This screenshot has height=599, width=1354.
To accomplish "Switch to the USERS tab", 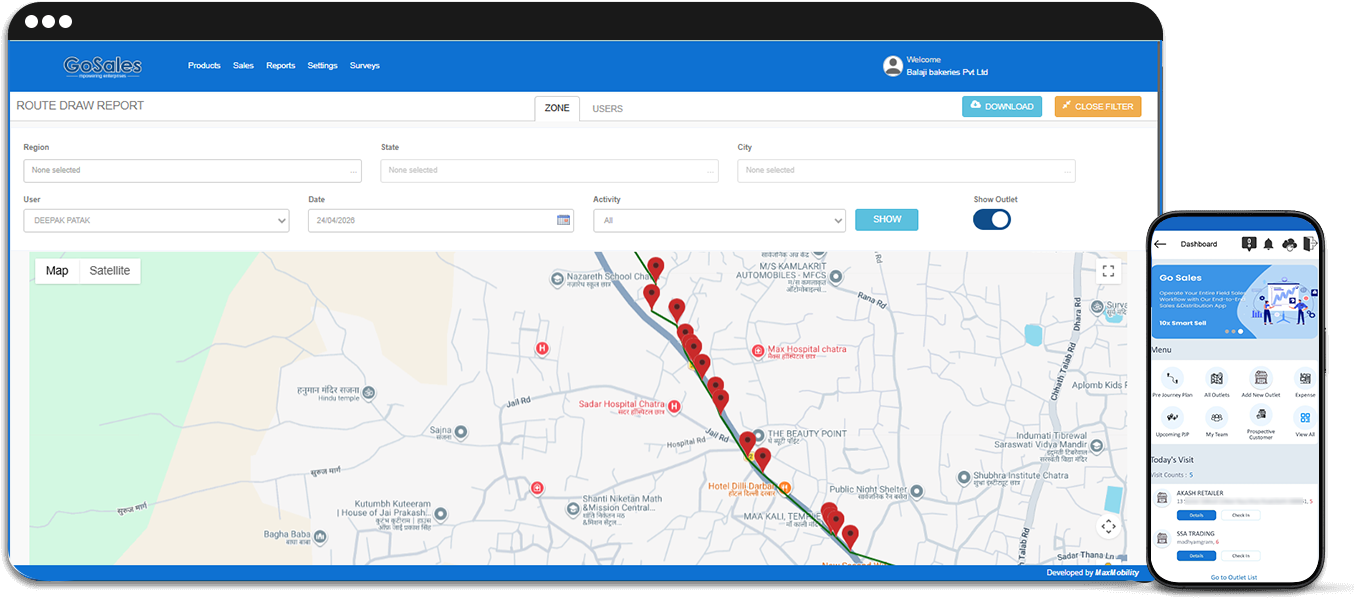I will click(x=607, y=108).
